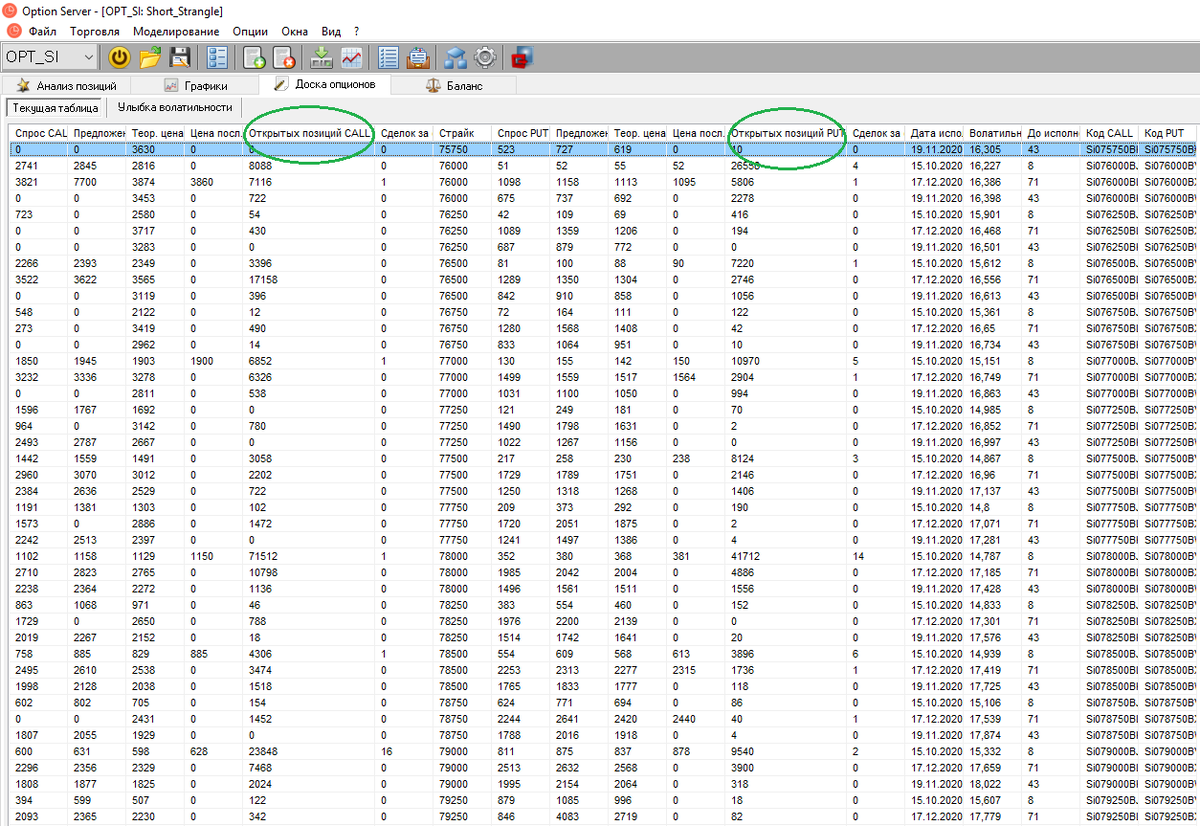Click the Волатильн column header
The width and height of the screenshot is (1200, 826).
click(x=993, y=133)
